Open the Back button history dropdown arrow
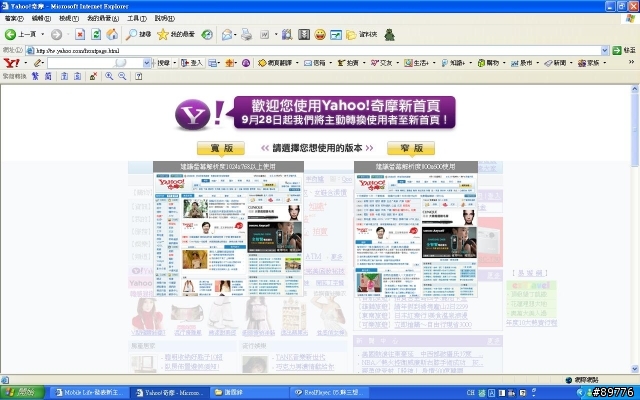This screenshot has height=400, width=640. [x=42, y=35]
